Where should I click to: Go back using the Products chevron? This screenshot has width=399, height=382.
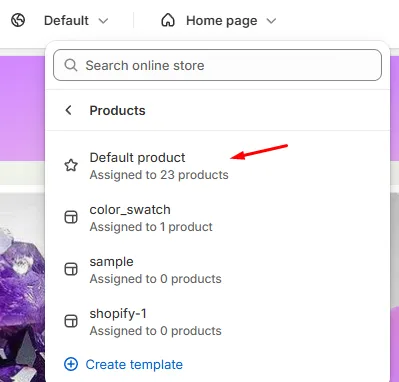(x=69, y=110)
